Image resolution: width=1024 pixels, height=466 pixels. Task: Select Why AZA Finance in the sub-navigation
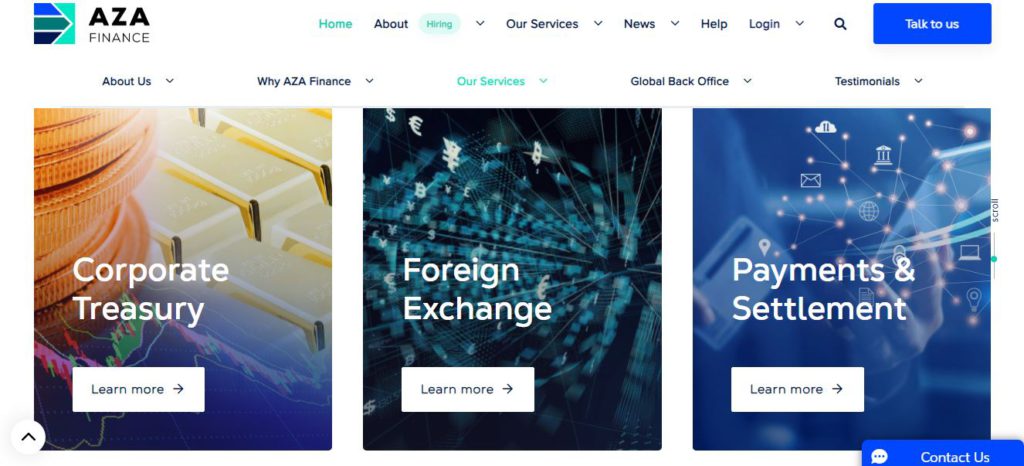[304, 81]
